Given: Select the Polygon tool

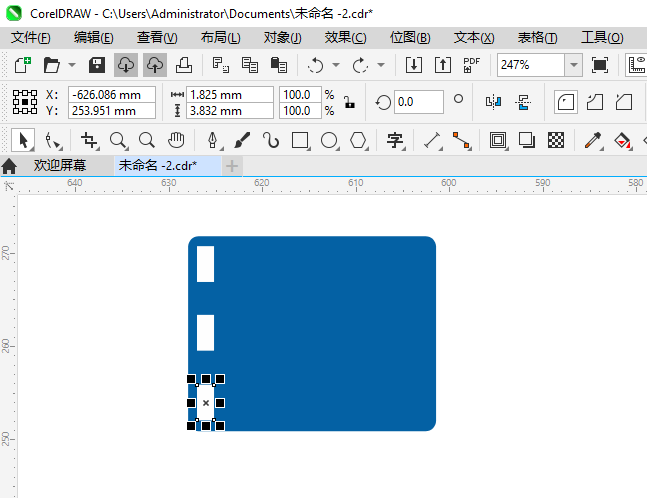Looking at the screenshot, I should click(358, 140).
